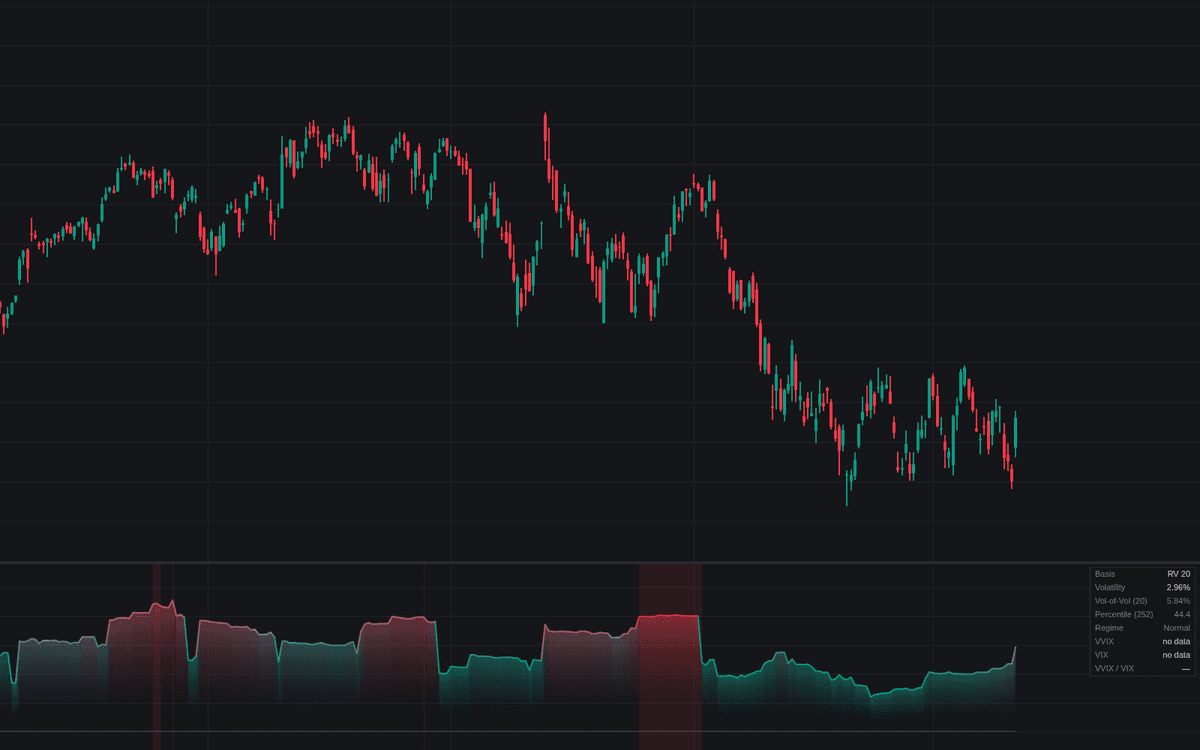Click the tall red spike candle at chart top
Image resolution: width=1200 pixels, height=750 pixels.
[x=546, y=137]
